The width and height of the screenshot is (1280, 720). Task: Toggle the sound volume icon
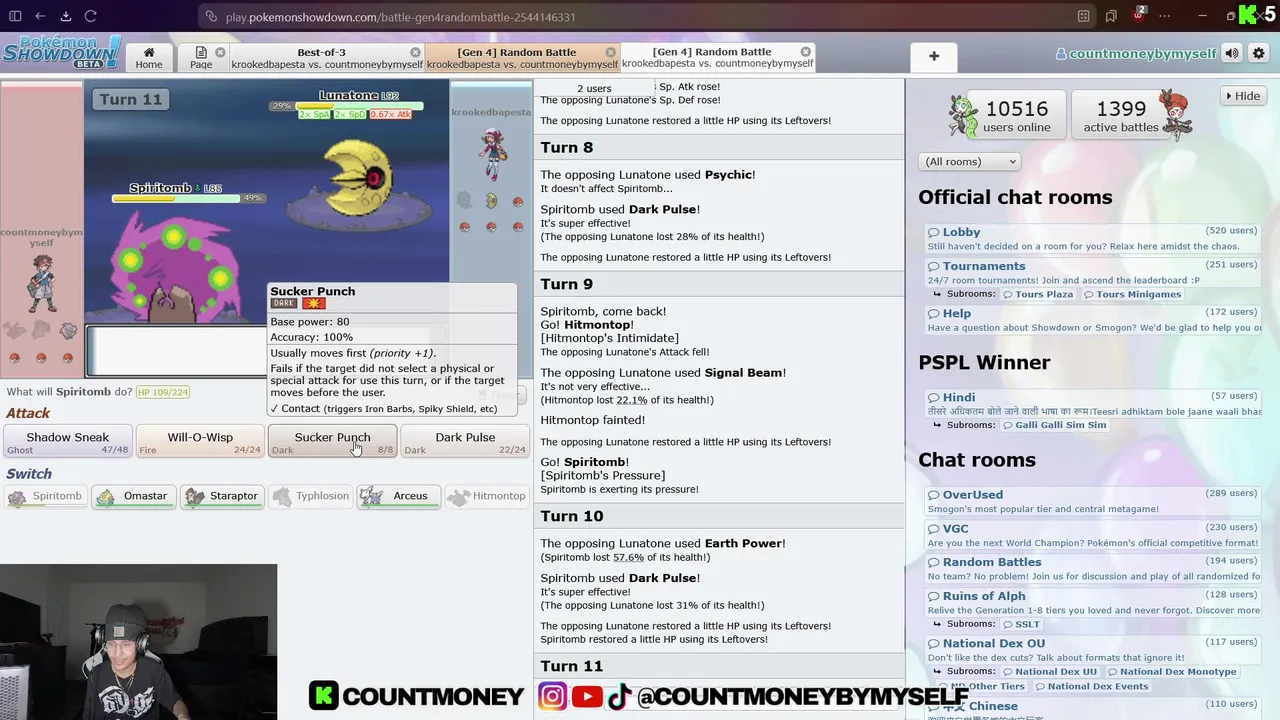(1232, 54)
